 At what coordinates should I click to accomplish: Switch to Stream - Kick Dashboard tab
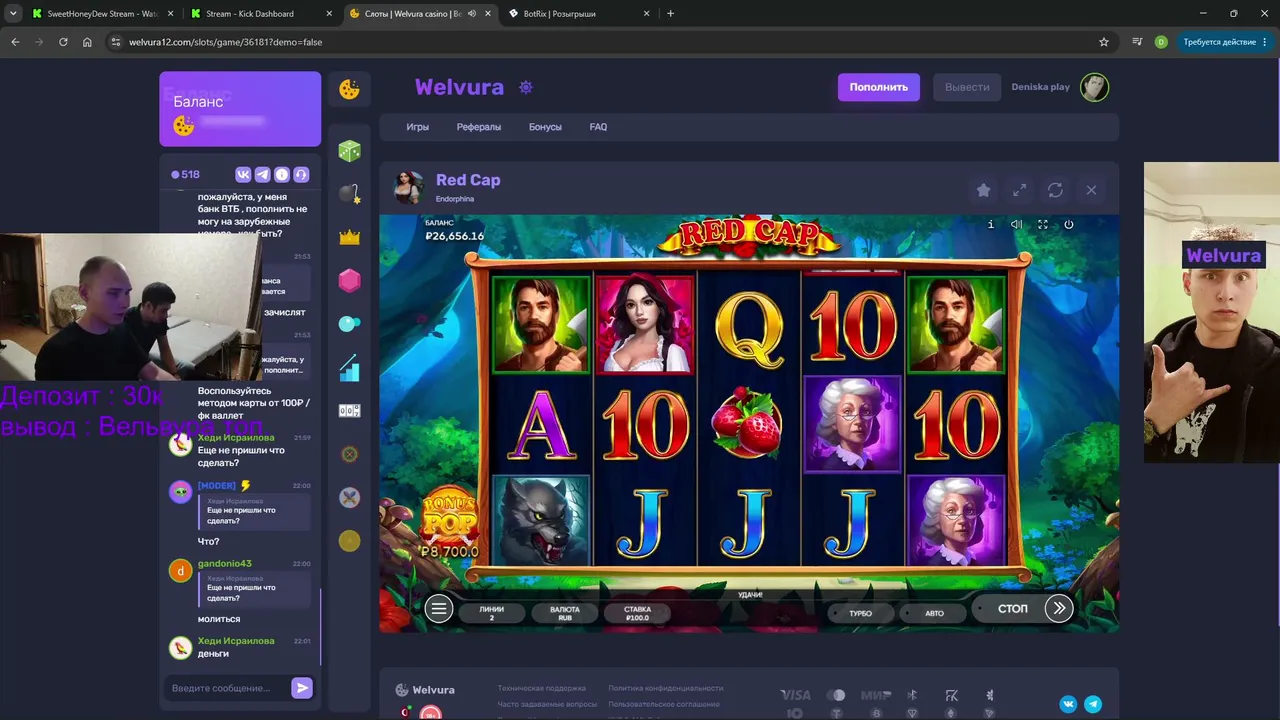point(260,14)
